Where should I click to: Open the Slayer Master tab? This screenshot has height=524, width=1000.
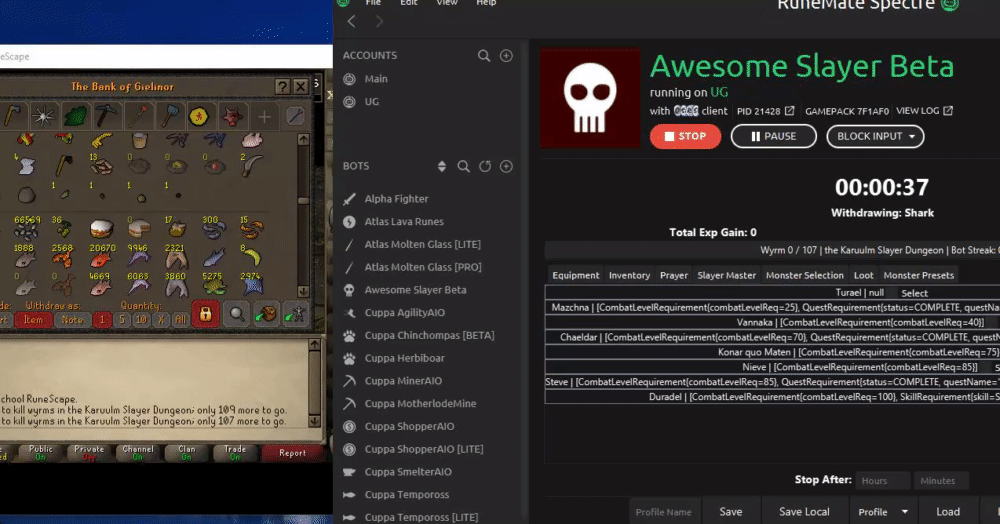(726, 275)
